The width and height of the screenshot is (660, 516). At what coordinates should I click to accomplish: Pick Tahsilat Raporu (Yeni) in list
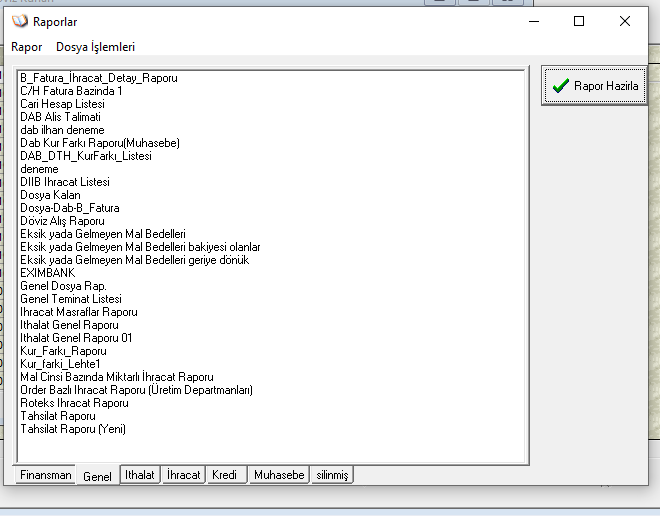[73, 429]
